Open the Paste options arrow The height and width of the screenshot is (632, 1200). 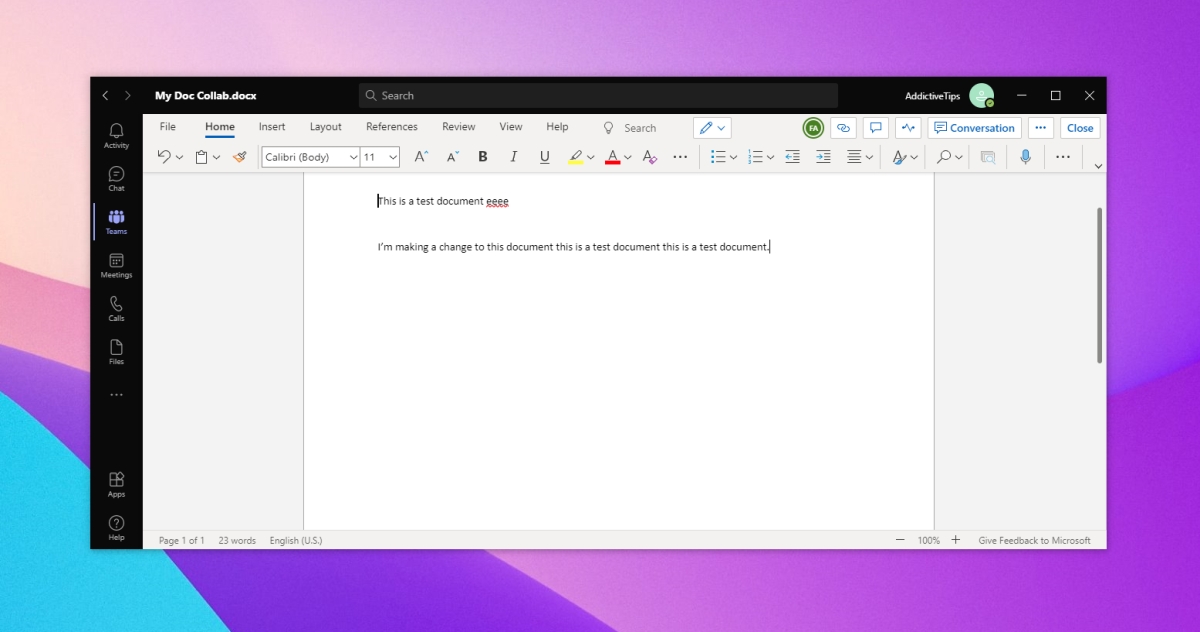tap(216, 157)
